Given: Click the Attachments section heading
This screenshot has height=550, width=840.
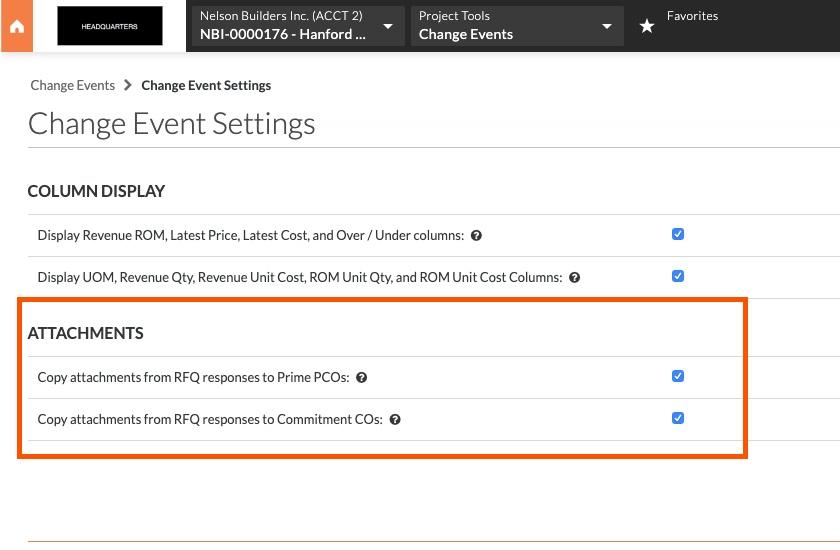Looking at the screenshot, I should 85,333.
